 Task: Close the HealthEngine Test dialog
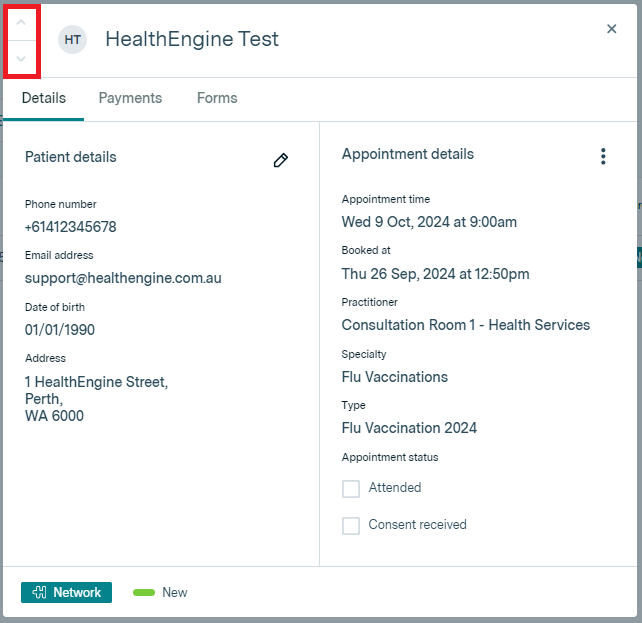tap(612, 29)
